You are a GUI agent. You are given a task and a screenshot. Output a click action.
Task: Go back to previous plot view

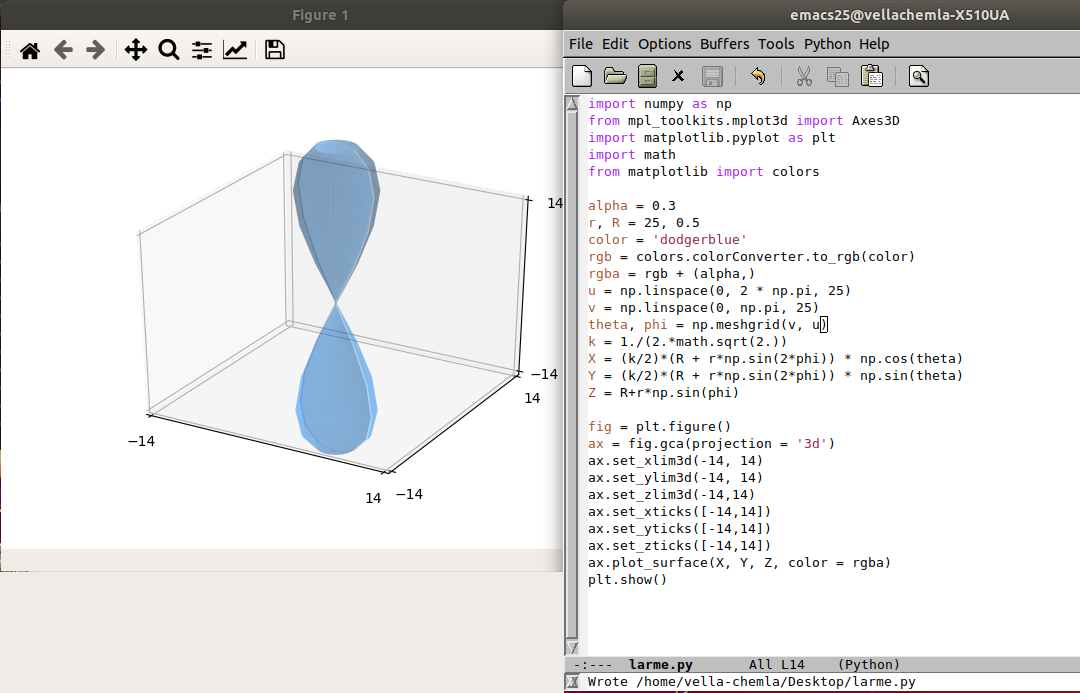(63, 50)
